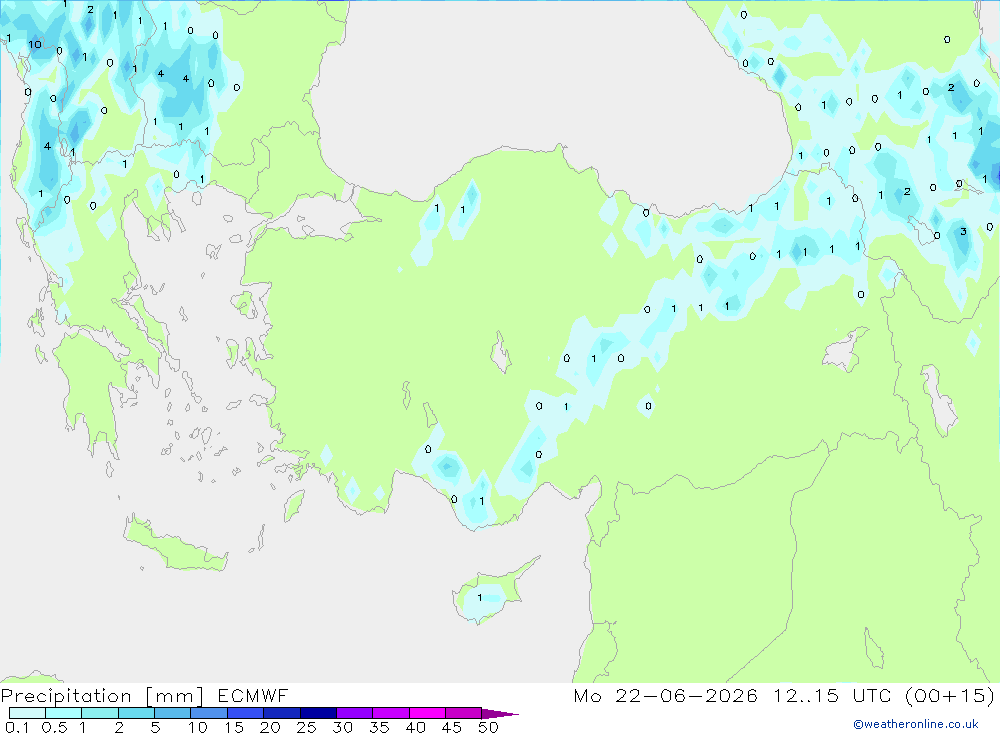
Task: Click the '12..15 UTC' time text
Action: (x=832, y=696)
